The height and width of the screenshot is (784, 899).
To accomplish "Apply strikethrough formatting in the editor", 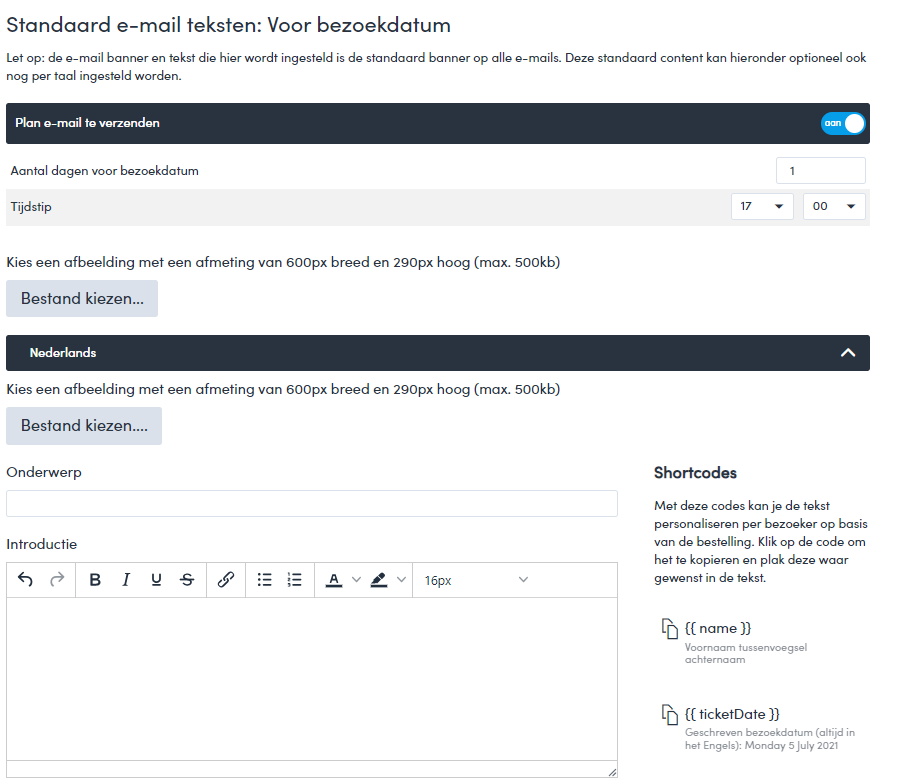I will [187, 580].
